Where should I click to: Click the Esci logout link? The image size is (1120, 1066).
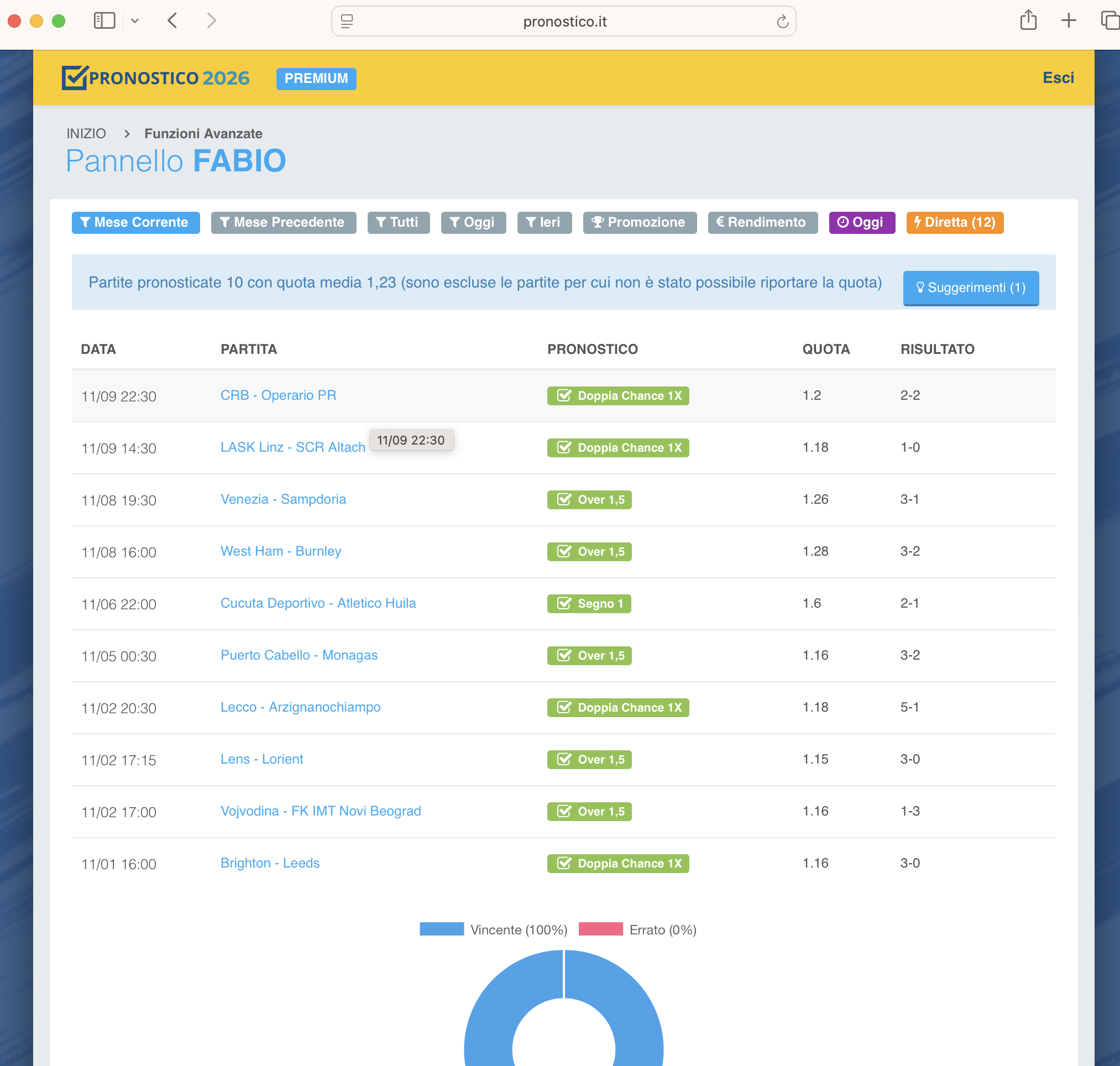tap(1058, 78)
